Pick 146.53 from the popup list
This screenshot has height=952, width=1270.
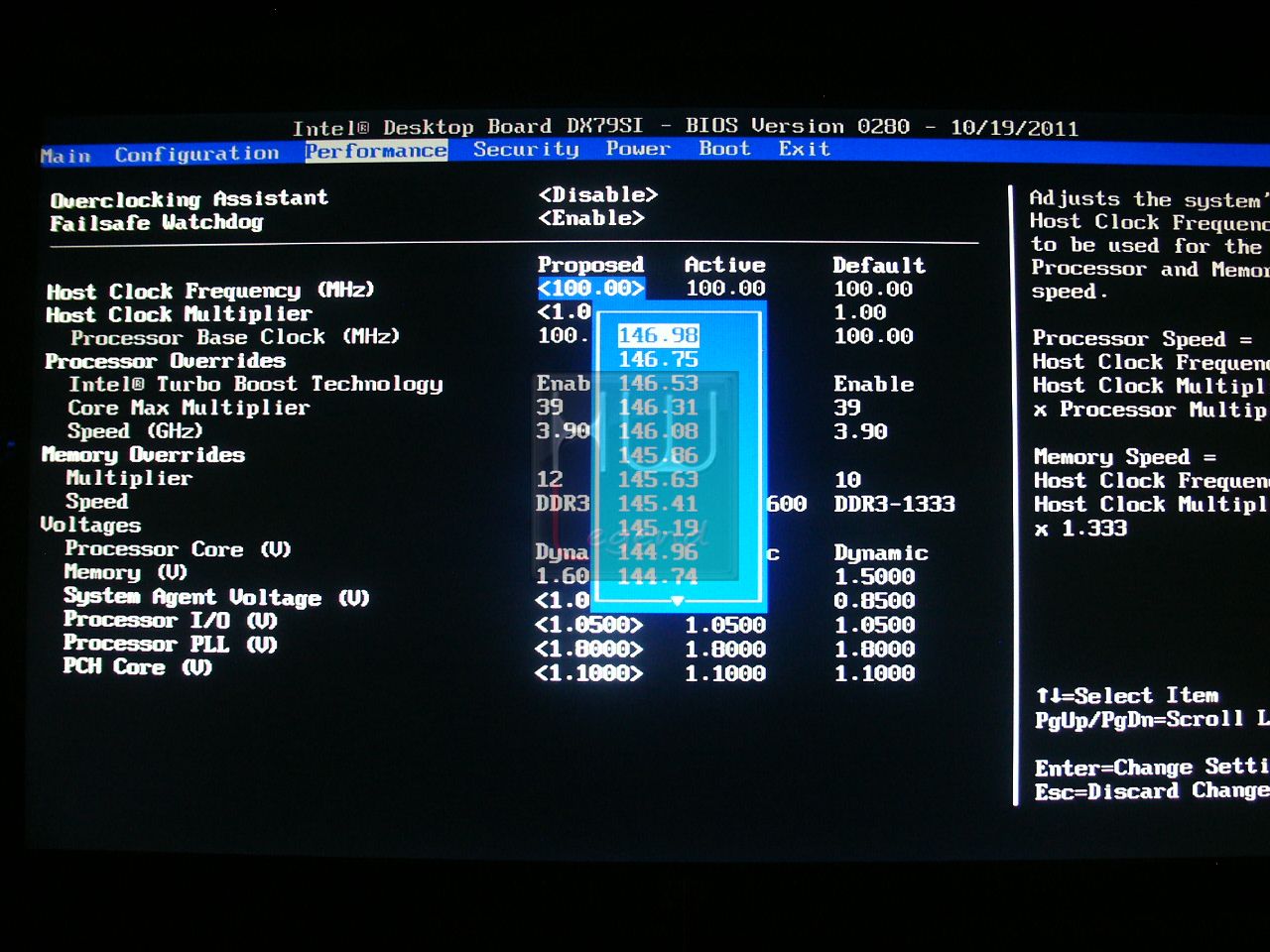659,383
